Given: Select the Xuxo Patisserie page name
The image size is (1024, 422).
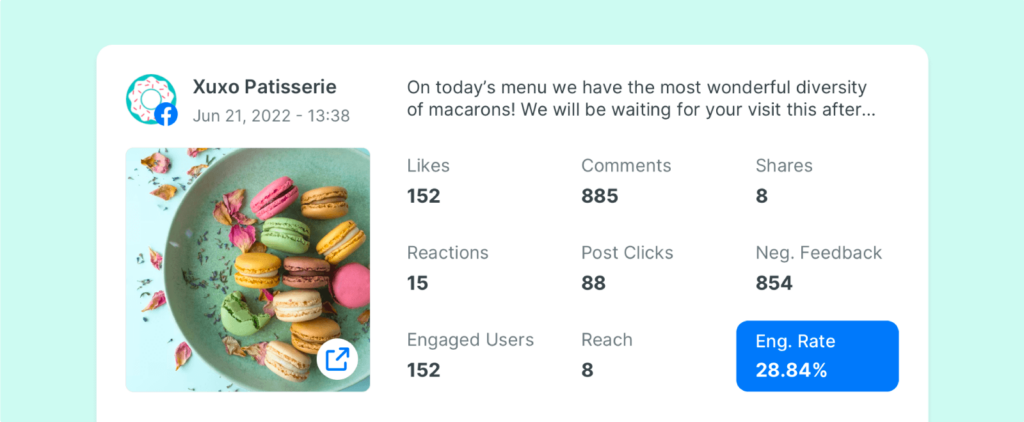Looking at the screenshot, I should click(x=264, y=87).
